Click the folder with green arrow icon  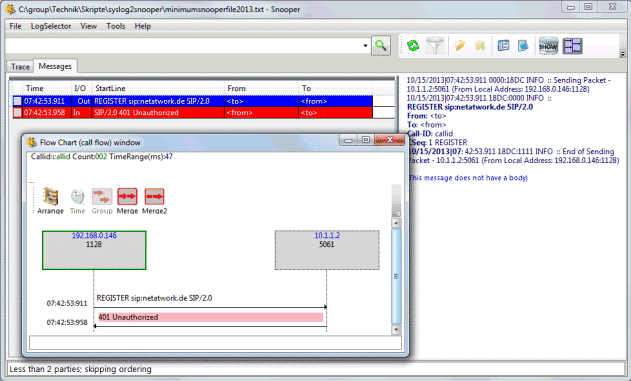tap(480, 45)
